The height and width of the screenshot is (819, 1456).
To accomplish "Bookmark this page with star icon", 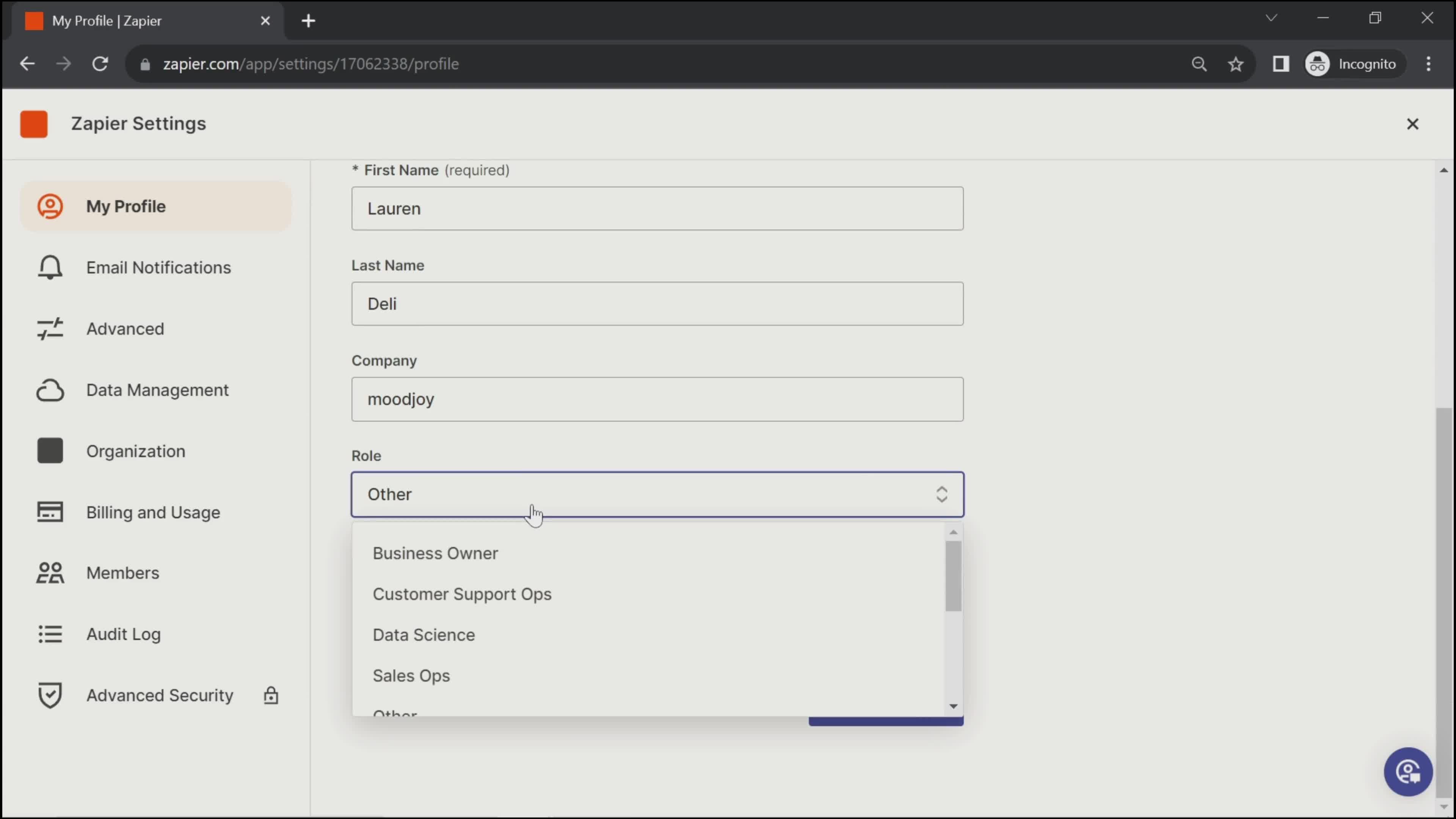I will pos(1236,64).
